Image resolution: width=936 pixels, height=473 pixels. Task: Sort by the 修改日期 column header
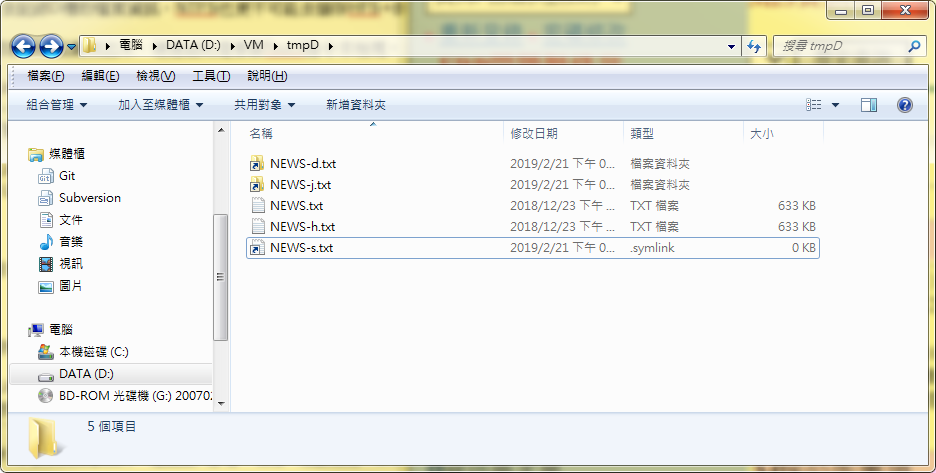[x=534, y=134]
